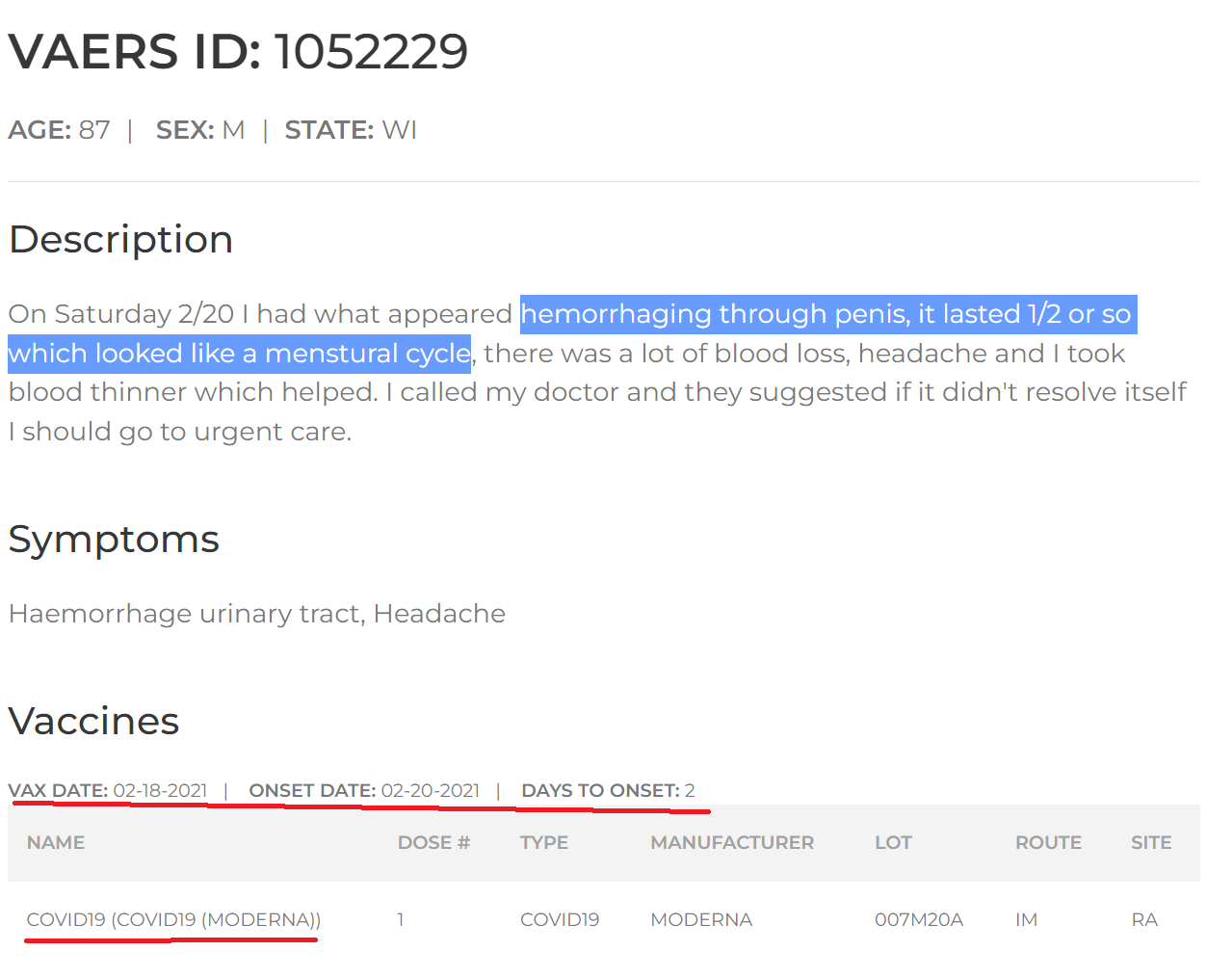The image size is (1232, 978).
Task: Select the SEX: M label
Action: [200, 130]
